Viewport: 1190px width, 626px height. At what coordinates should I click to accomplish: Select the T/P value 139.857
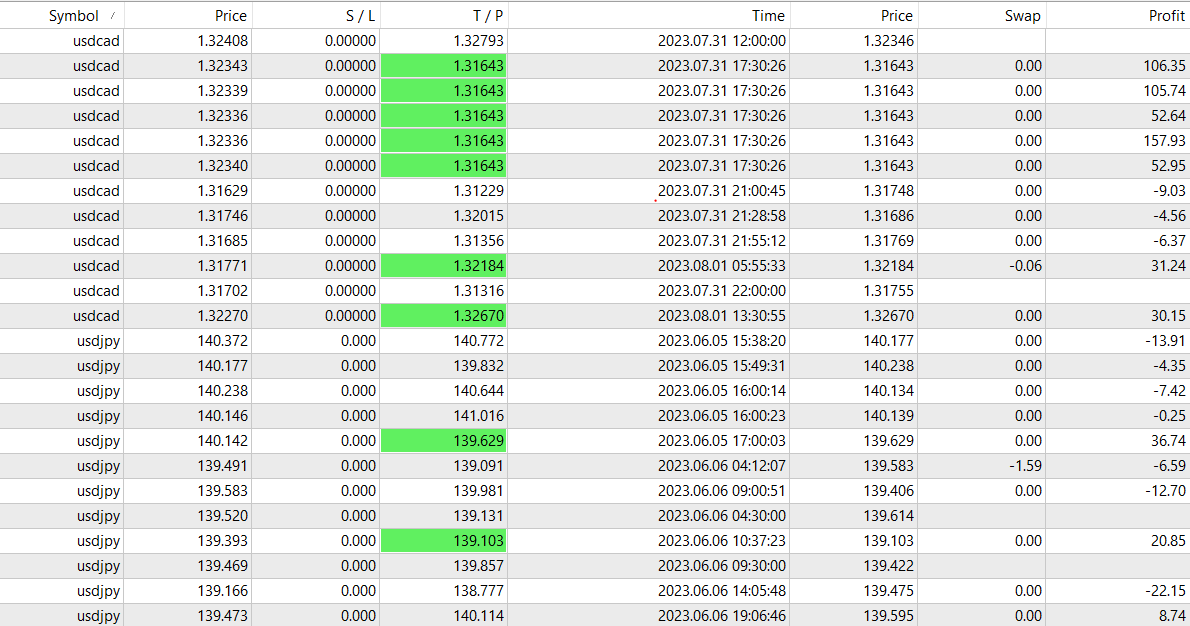(x=478, y=567)
